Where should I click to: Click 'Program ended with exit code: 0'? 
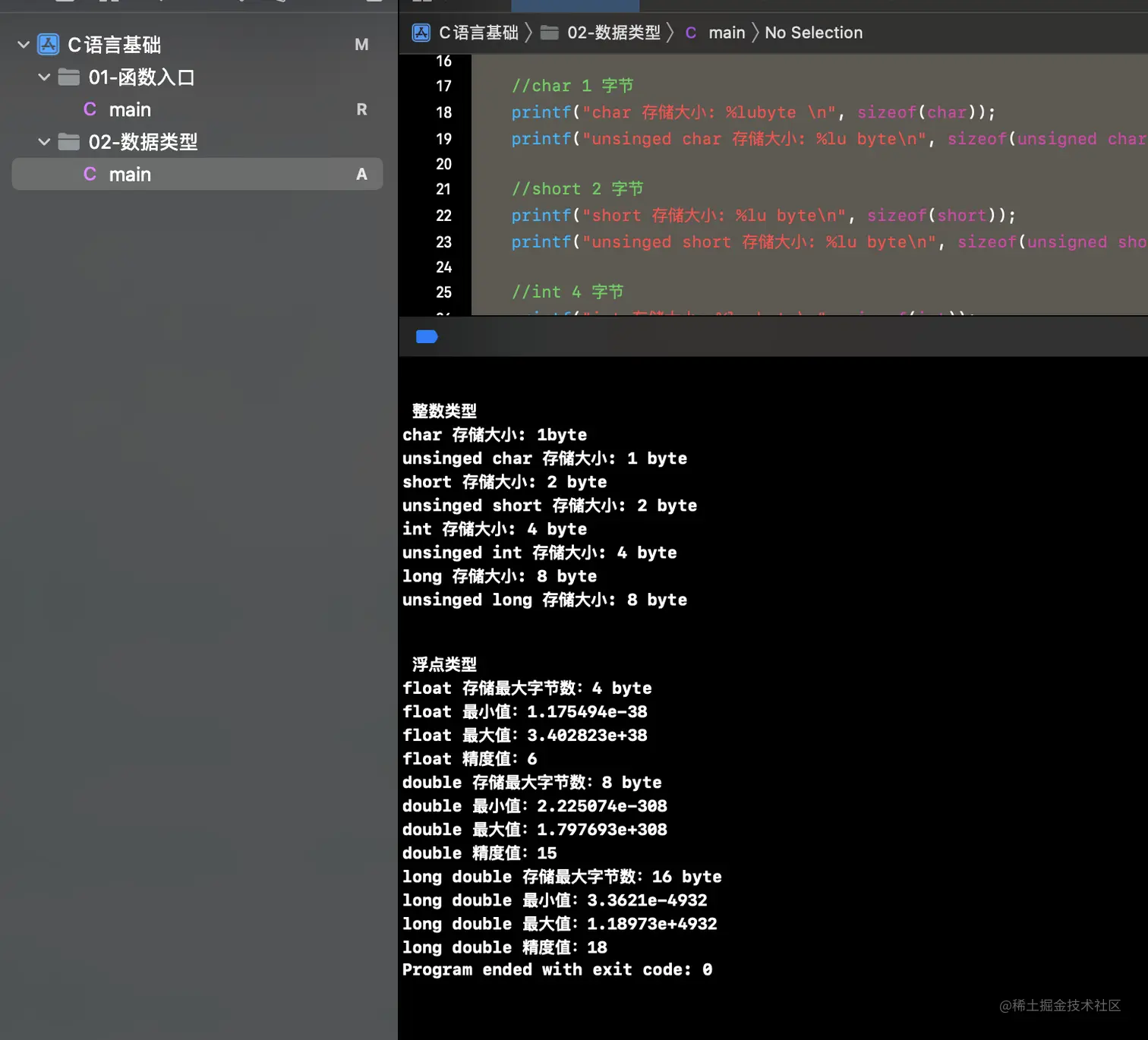[x=557, y=969]
